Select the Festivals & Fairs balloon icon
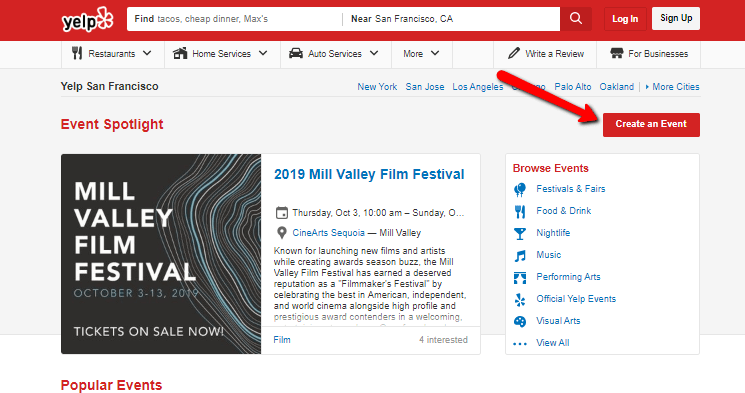The image size is (745, 393). [x=520, y=189]
